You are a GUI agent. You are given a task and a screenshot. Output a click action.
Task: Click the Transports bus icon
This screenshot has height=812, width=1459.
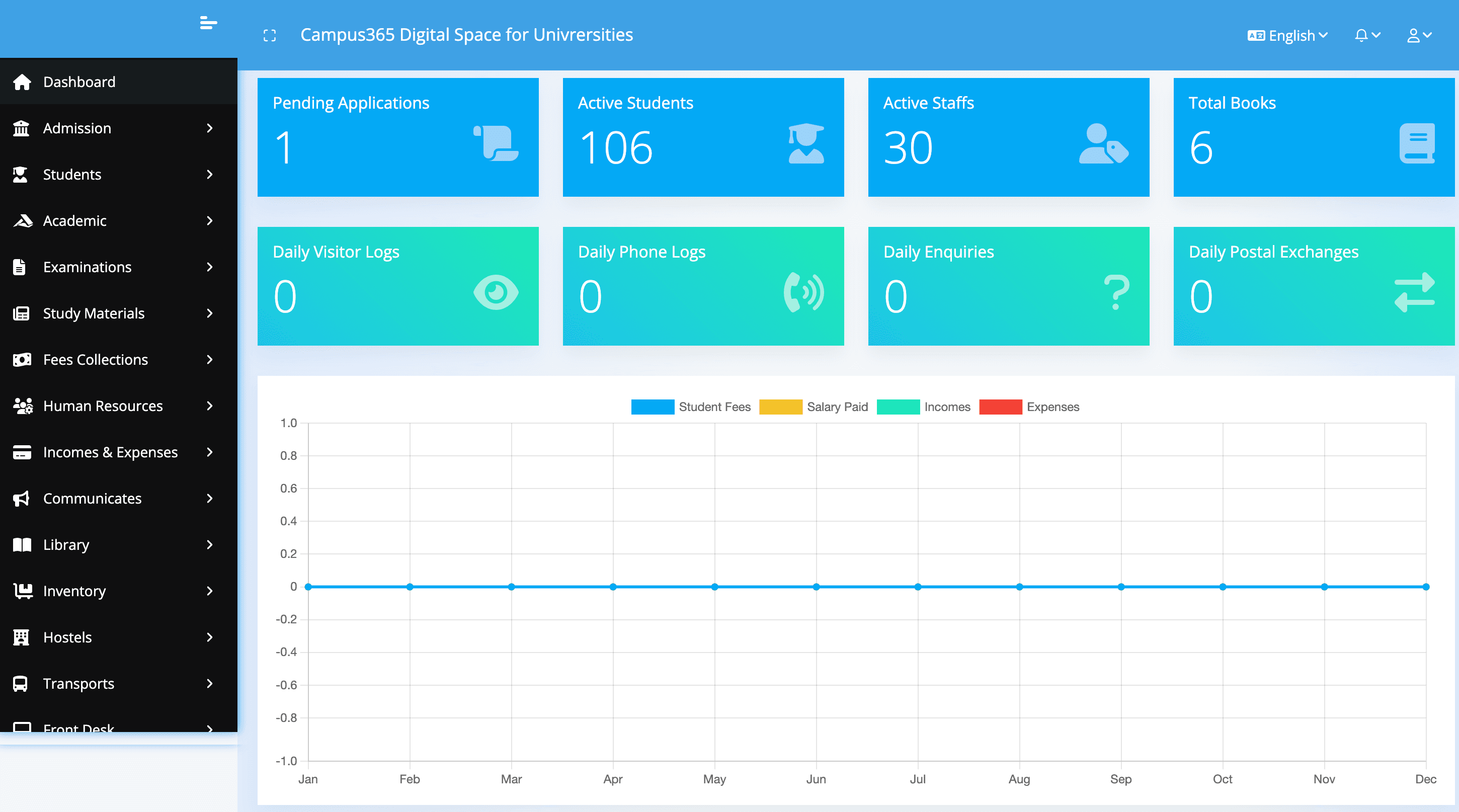coord(22,684)
